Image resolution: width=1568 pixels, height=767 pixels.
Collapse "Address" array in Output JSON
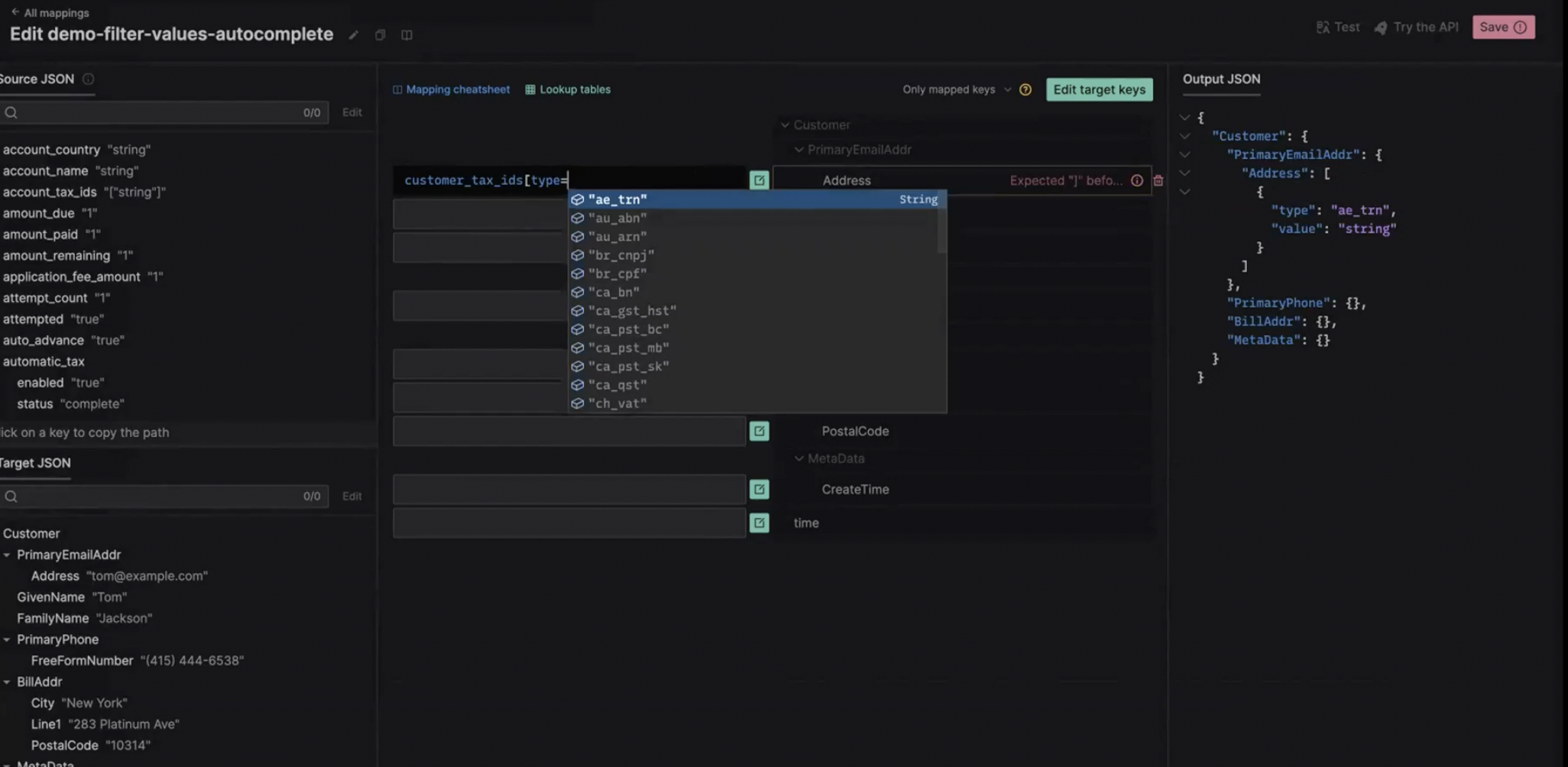tap(1184, 173)
